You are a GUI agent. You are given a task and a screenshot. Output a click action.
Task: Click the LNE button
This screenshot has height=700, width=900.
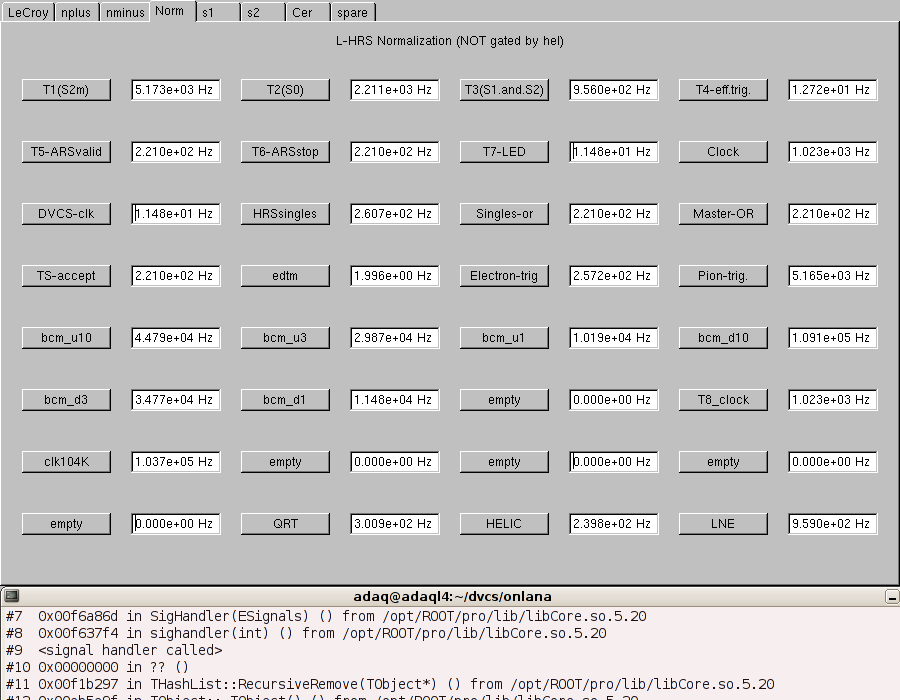click(x=723, y=524)
